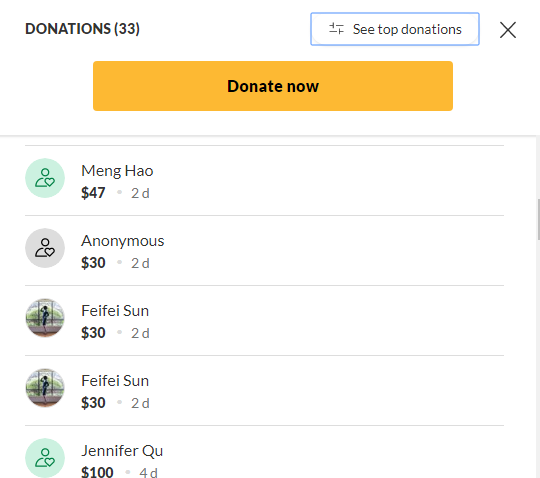The image size is (540, 478).
Task: Click the first Feifei Sun profile photo
Action: [x=45, y=318]
